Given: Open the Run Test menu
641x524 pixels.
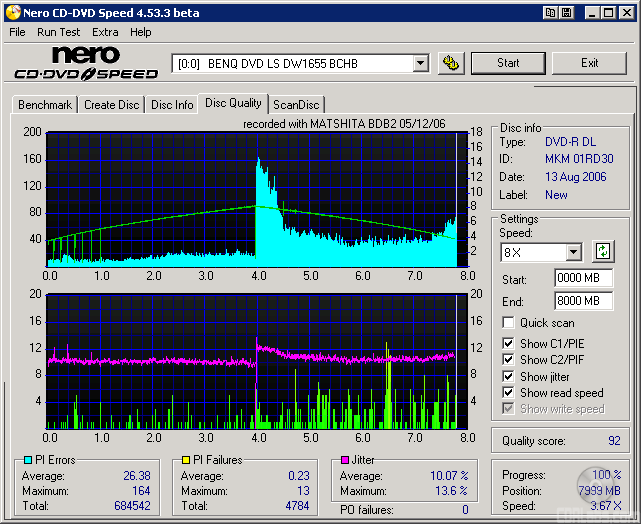Looking at the screenshot, I should [x=59, y=32].
